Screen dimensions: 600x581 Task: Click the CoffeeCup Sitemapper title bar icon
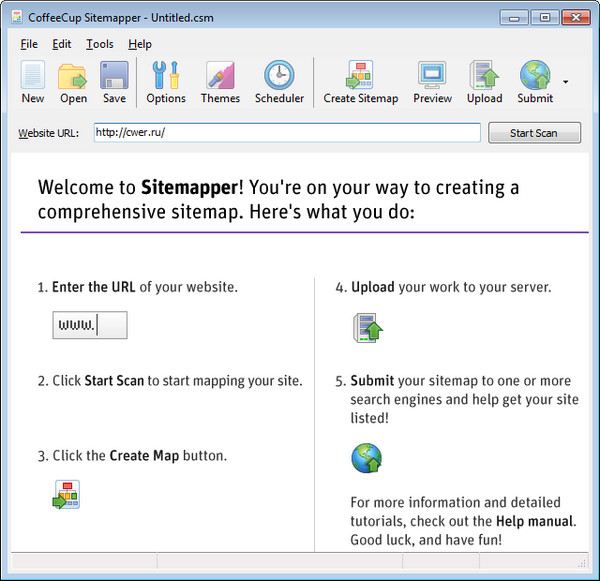[x=16, y=17]
